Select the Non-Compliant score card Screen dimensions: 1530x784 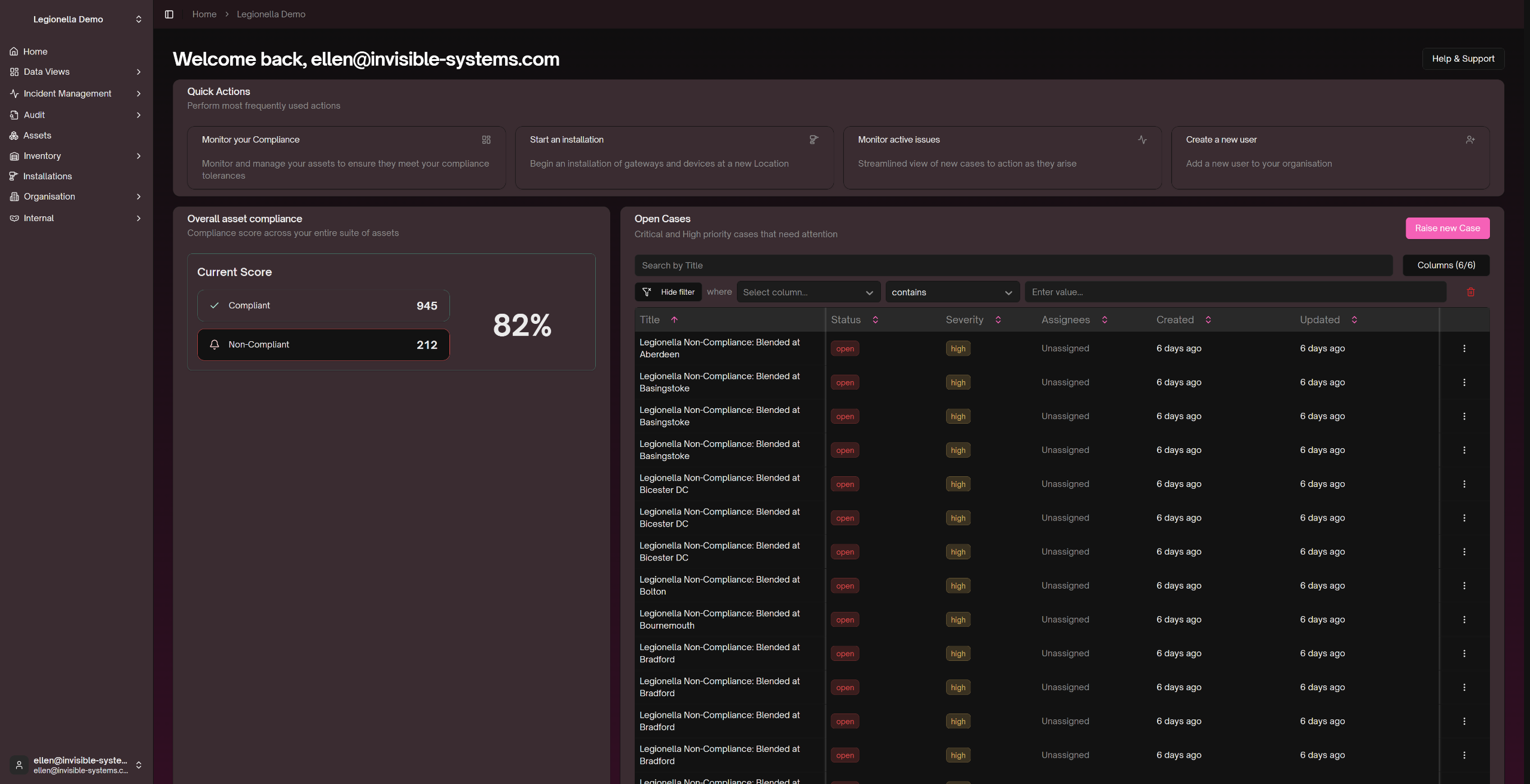323,345
